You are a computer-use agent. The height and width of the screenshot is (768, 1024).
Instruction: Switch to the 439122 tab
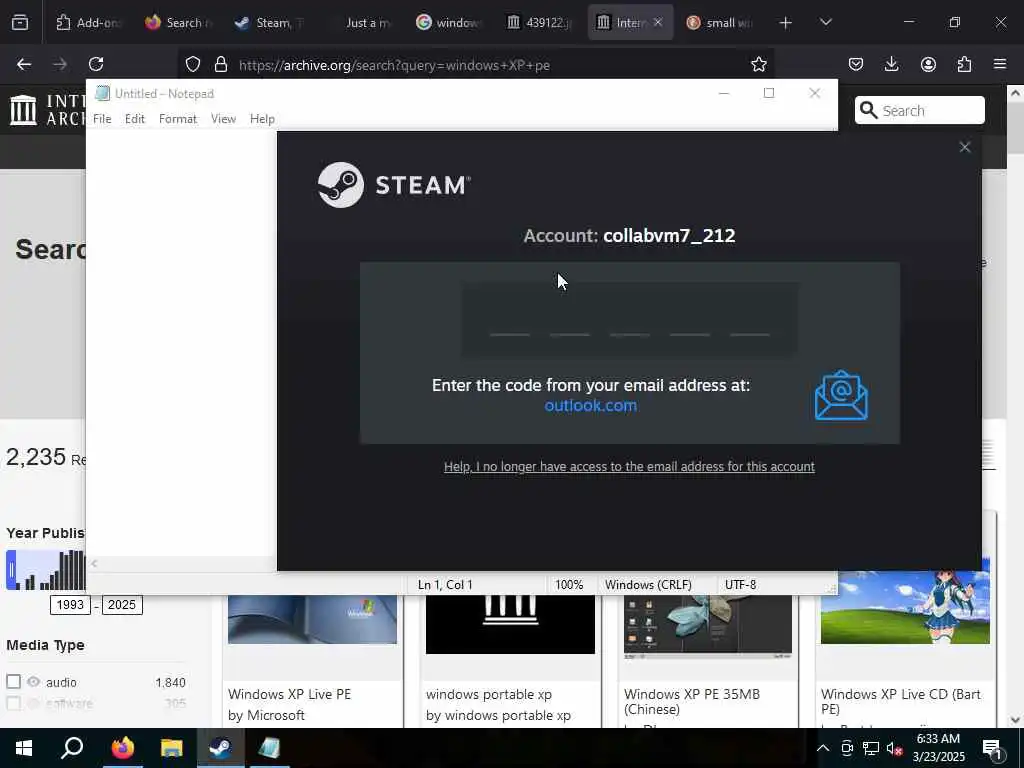540,23
